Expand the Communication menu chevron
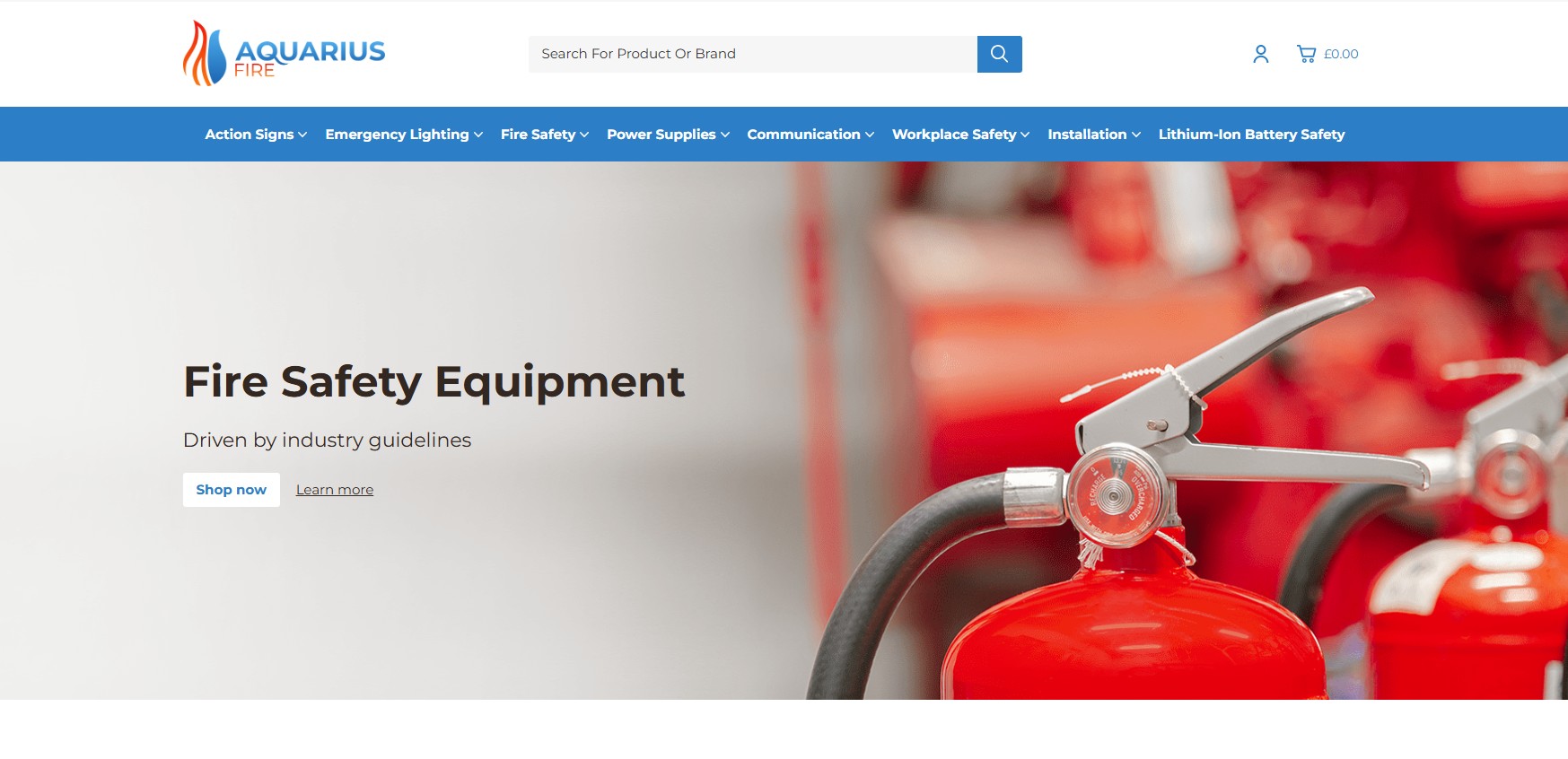 pos(870,135)
